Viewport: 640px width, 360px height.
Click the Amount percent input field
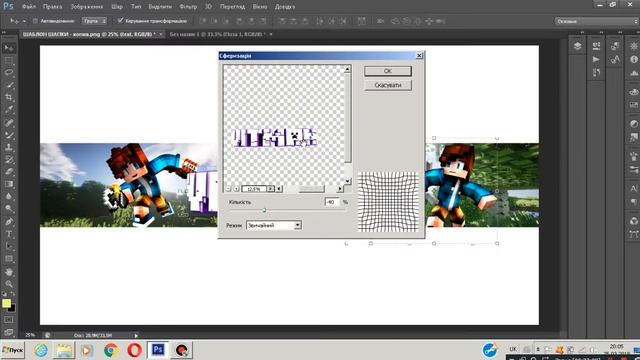[x=332, y=202]
